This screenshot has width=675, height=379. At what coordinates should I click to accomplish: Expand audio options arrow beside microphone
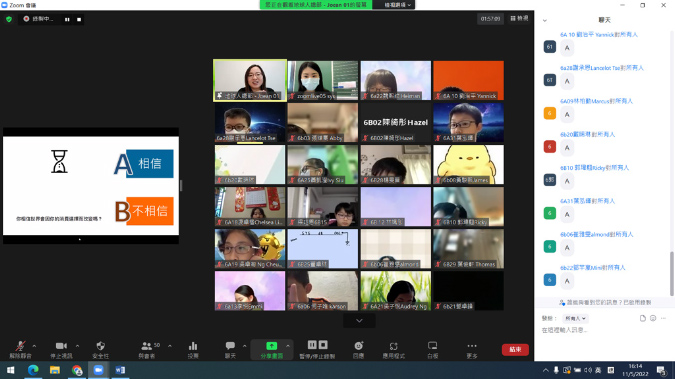point(34,346)
